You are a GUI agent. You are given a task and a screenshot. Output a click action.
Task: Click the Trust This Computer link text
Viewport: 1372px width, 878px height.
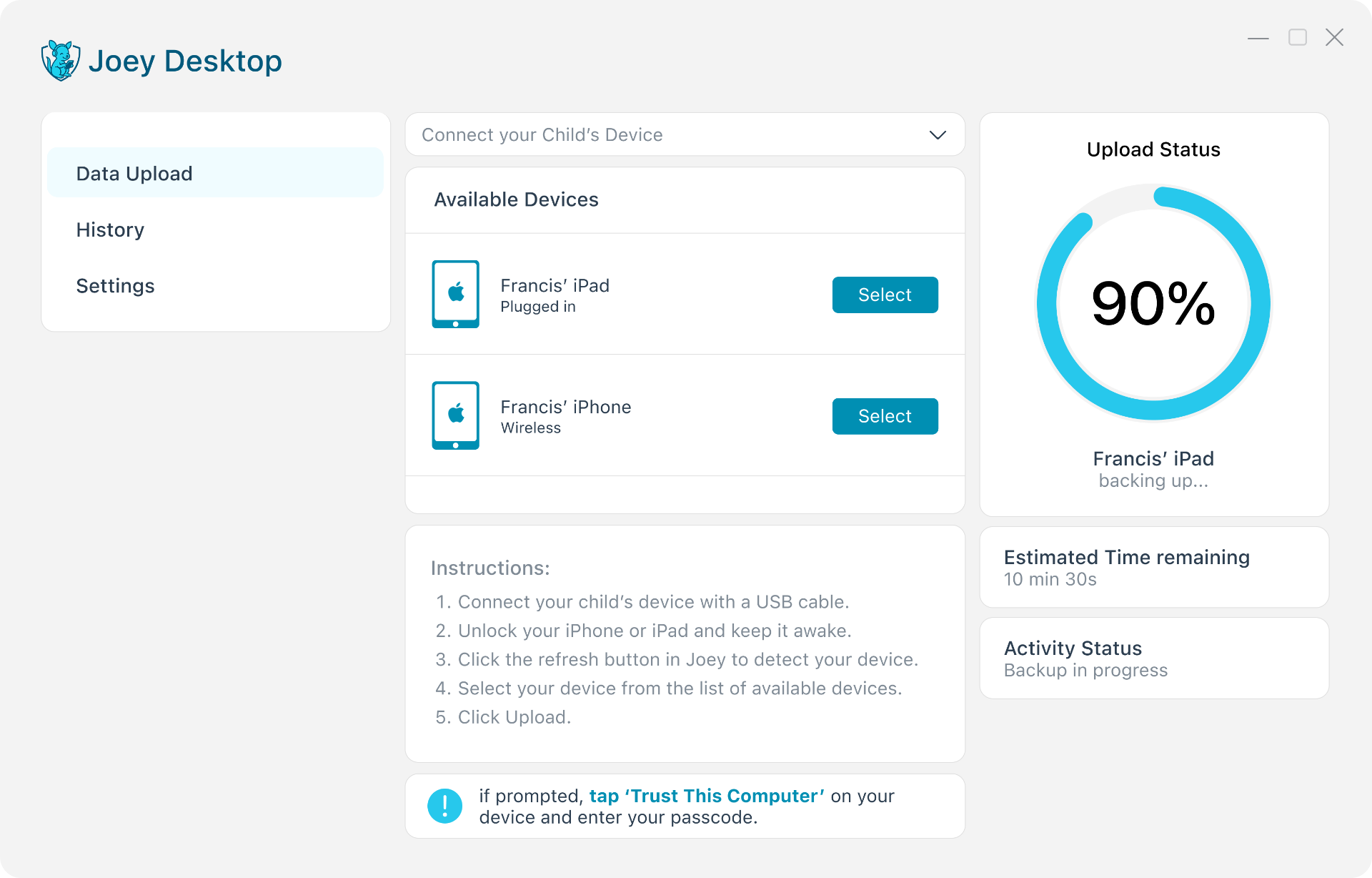[x=707, y=795]
